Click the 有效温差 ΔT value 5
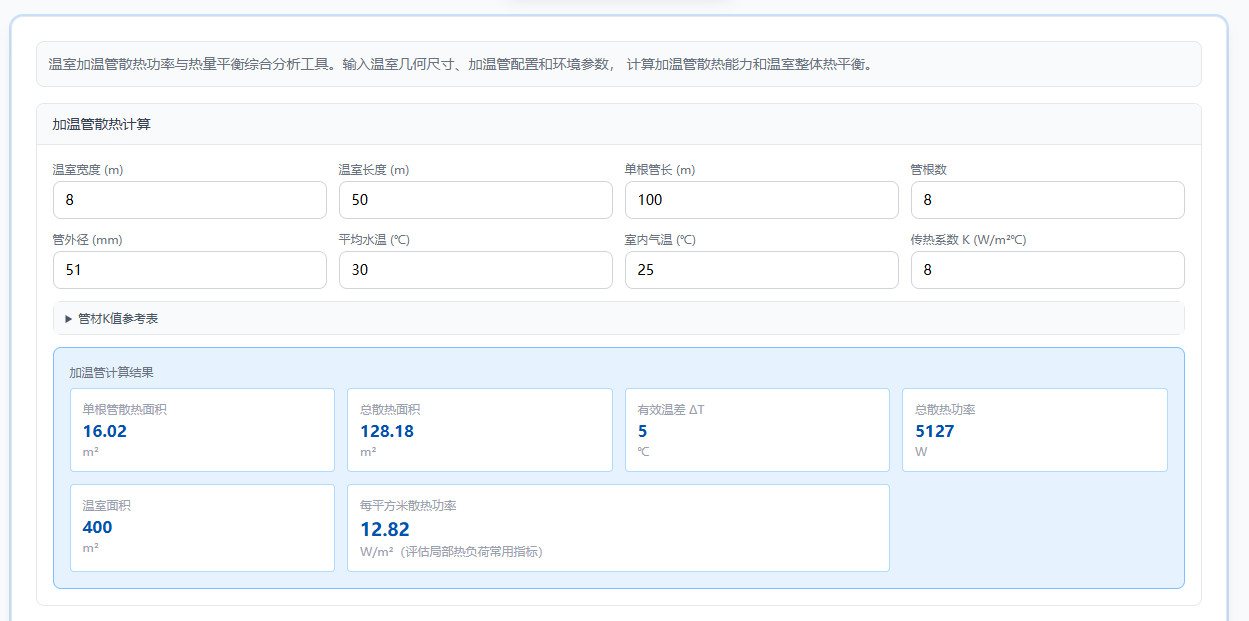1249x621 pixels. (643, 431)
